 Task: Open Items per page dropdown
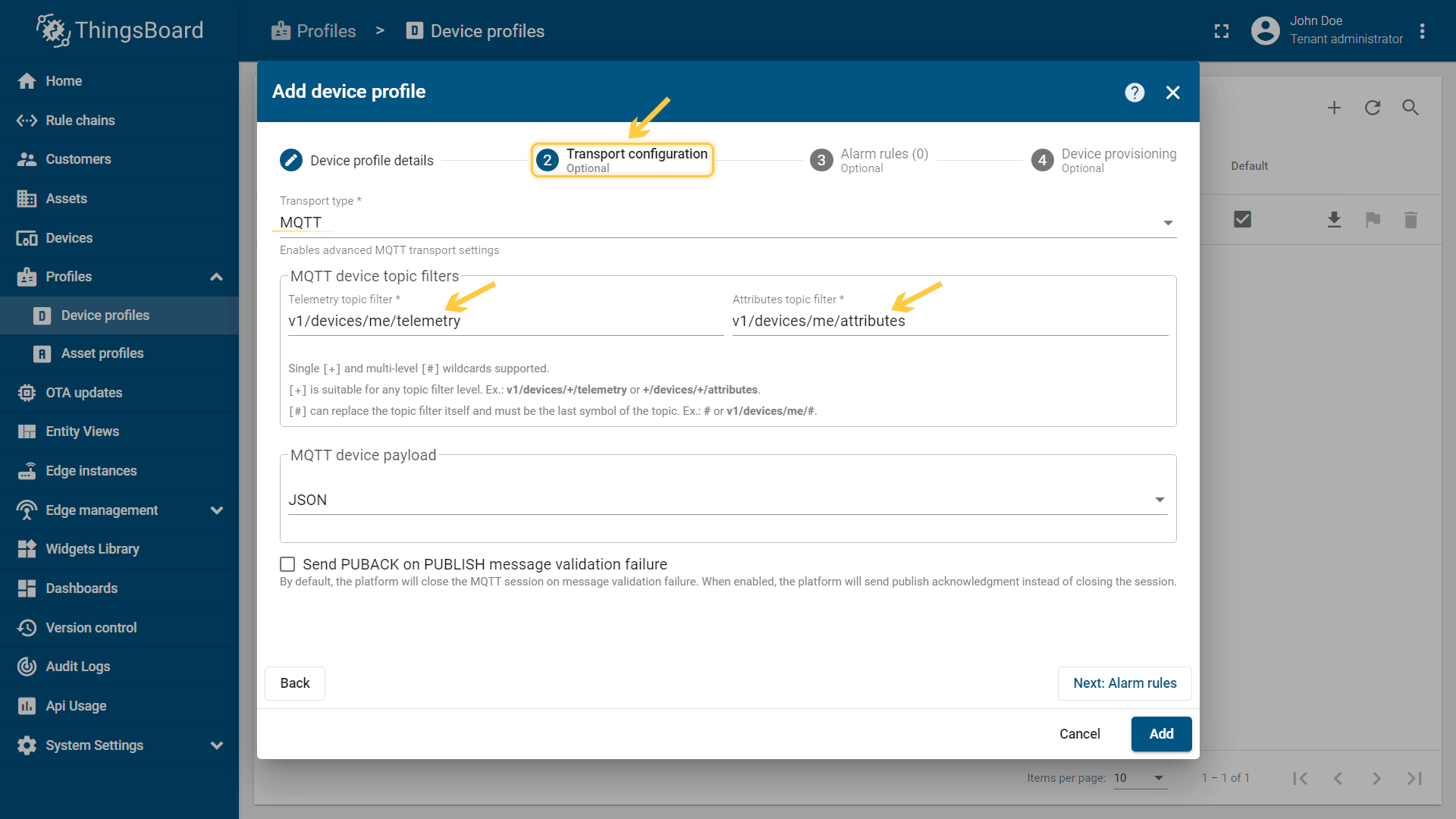click(1140, 778)
